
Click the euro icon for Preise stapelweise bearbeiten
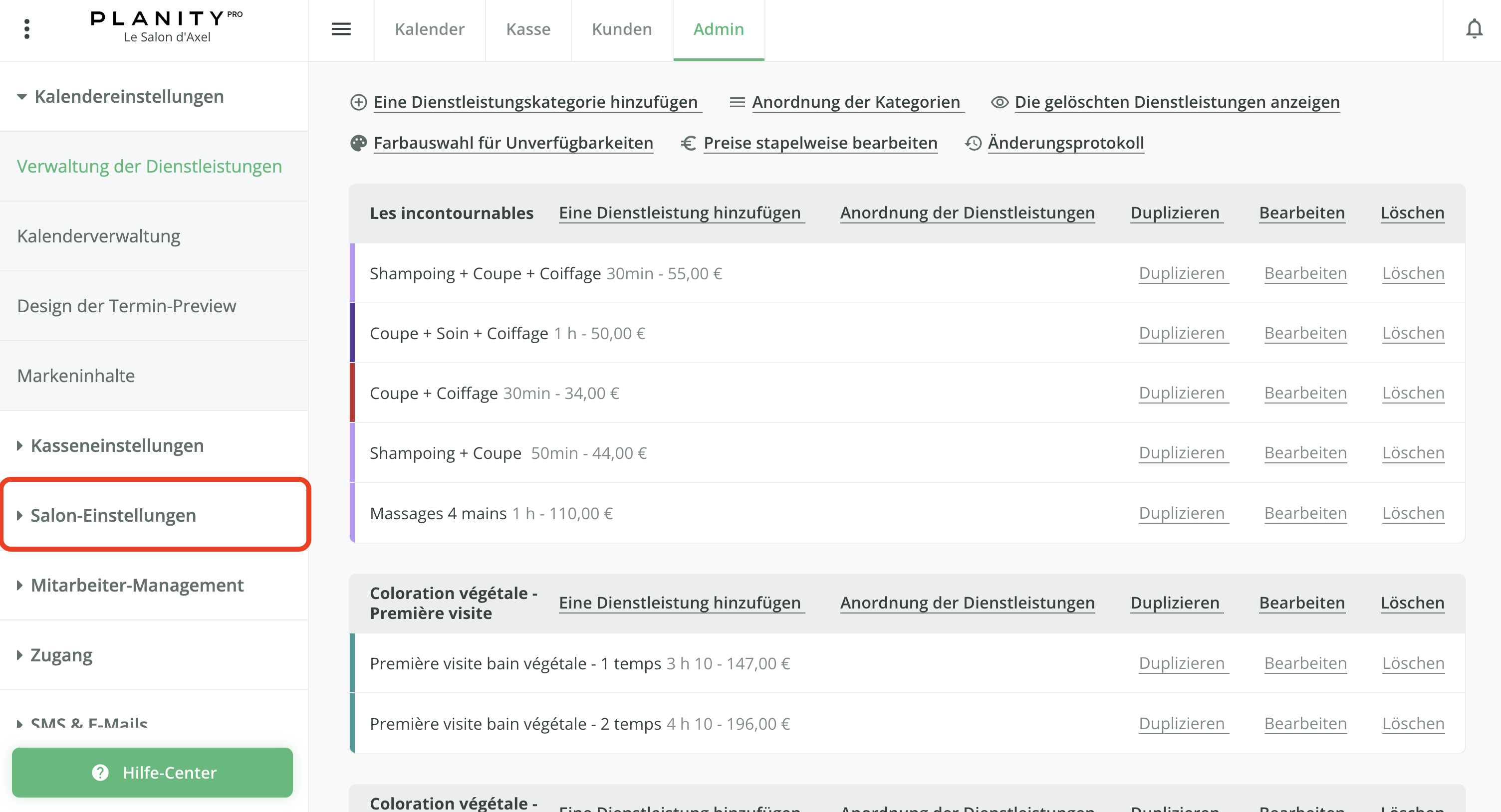[x=688, y=143]
